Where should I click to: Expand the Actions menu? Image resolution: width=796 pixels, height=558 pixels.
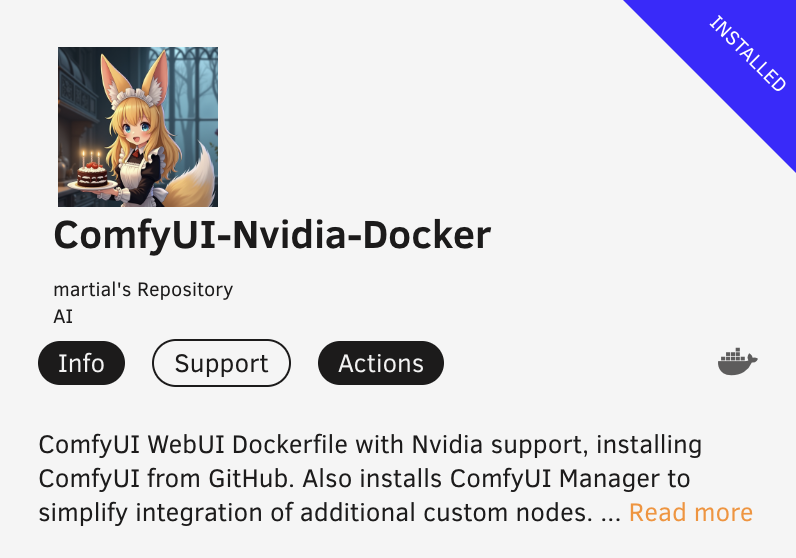click(381, 363)
